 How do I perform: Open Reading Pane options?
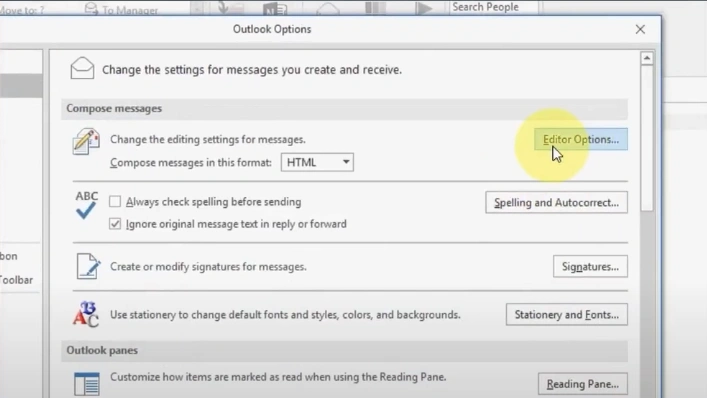coord(583,384)
